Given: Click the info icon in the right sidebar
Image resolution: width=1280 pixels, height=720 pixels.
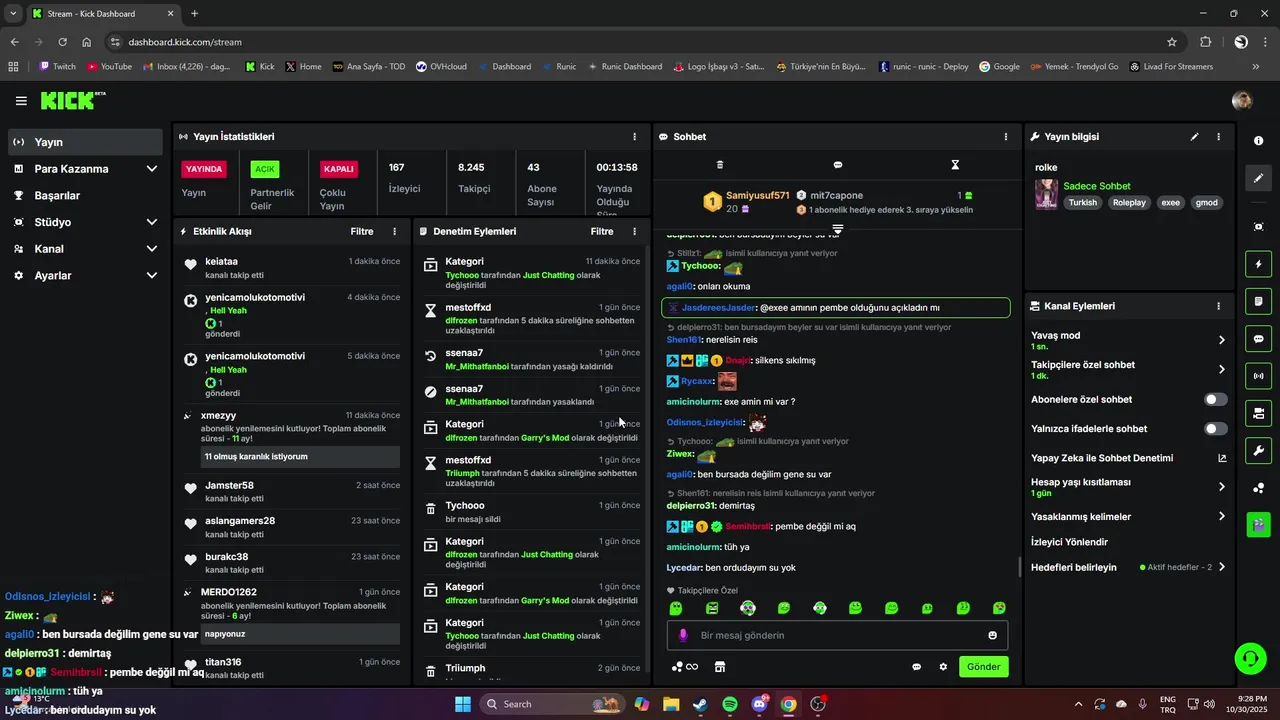Looking at the screenshot, I should (x=1258, y=141).
